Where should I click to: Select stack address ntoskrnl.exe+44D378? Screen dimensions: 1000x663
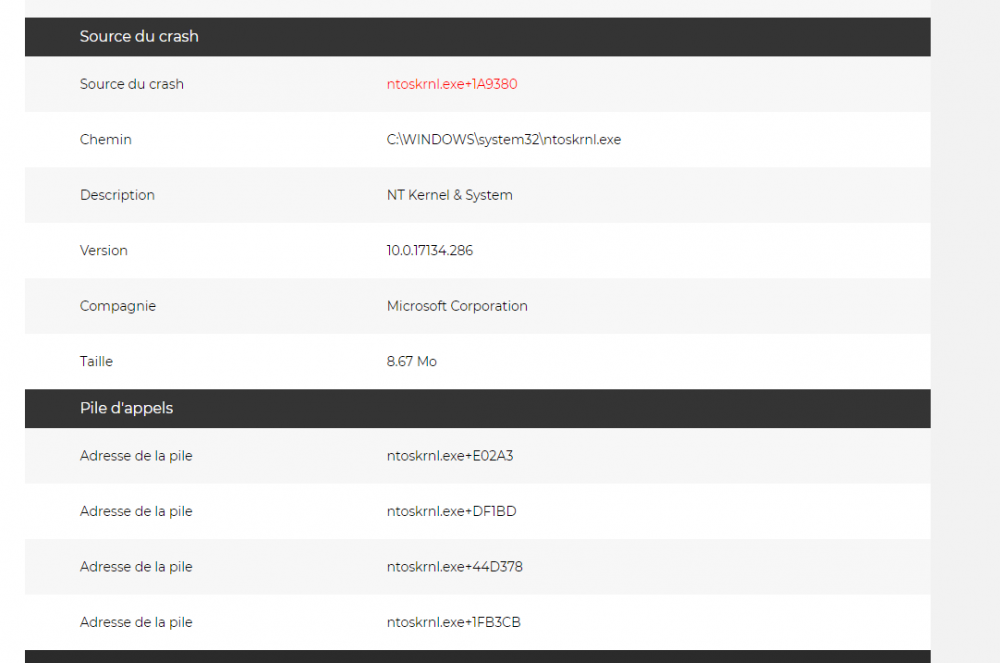pos(454,567)
